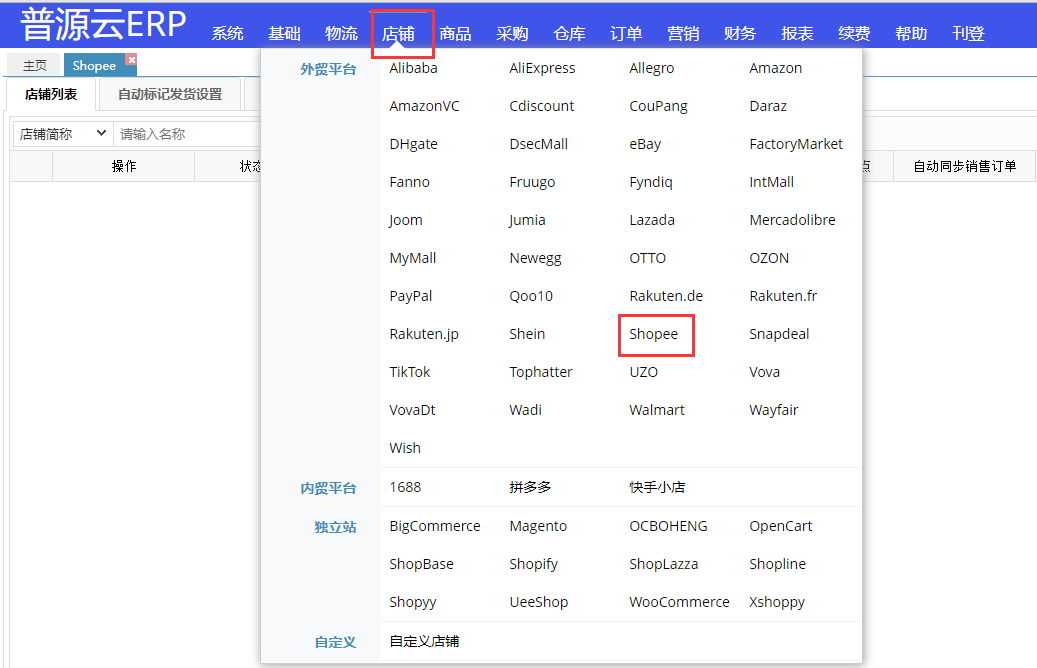The image size is (1037, 668).
Task: Choose Fruugo platform
Action: [x=532, y=182]
